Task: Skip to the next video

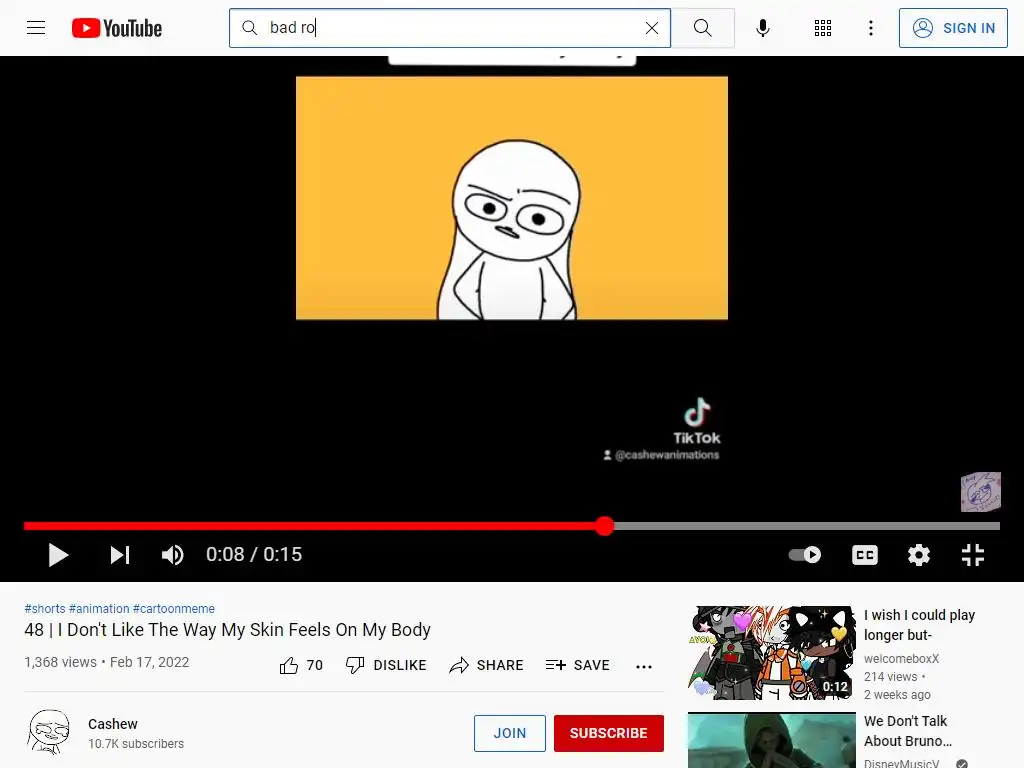Action: tap(120, 555)
